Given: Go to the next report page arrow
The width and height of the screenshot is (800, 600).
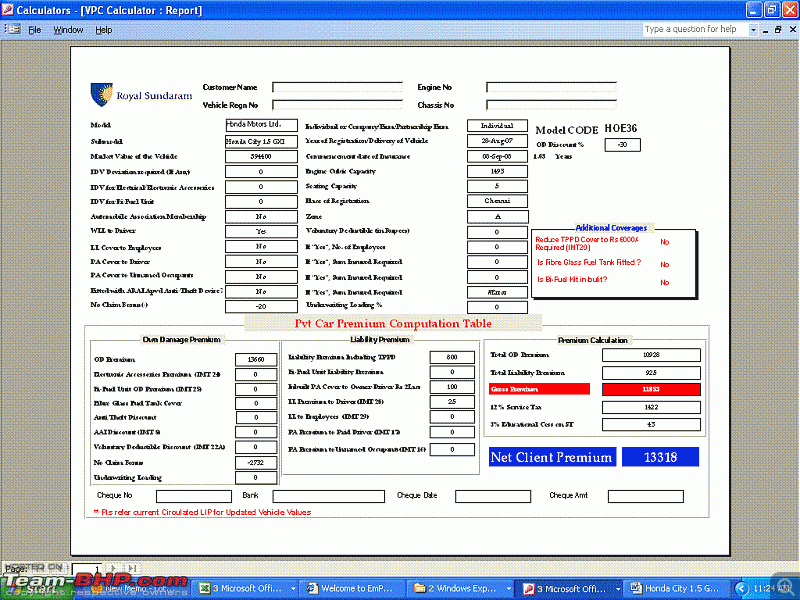Looking at the screenshot, I should 114,568.
